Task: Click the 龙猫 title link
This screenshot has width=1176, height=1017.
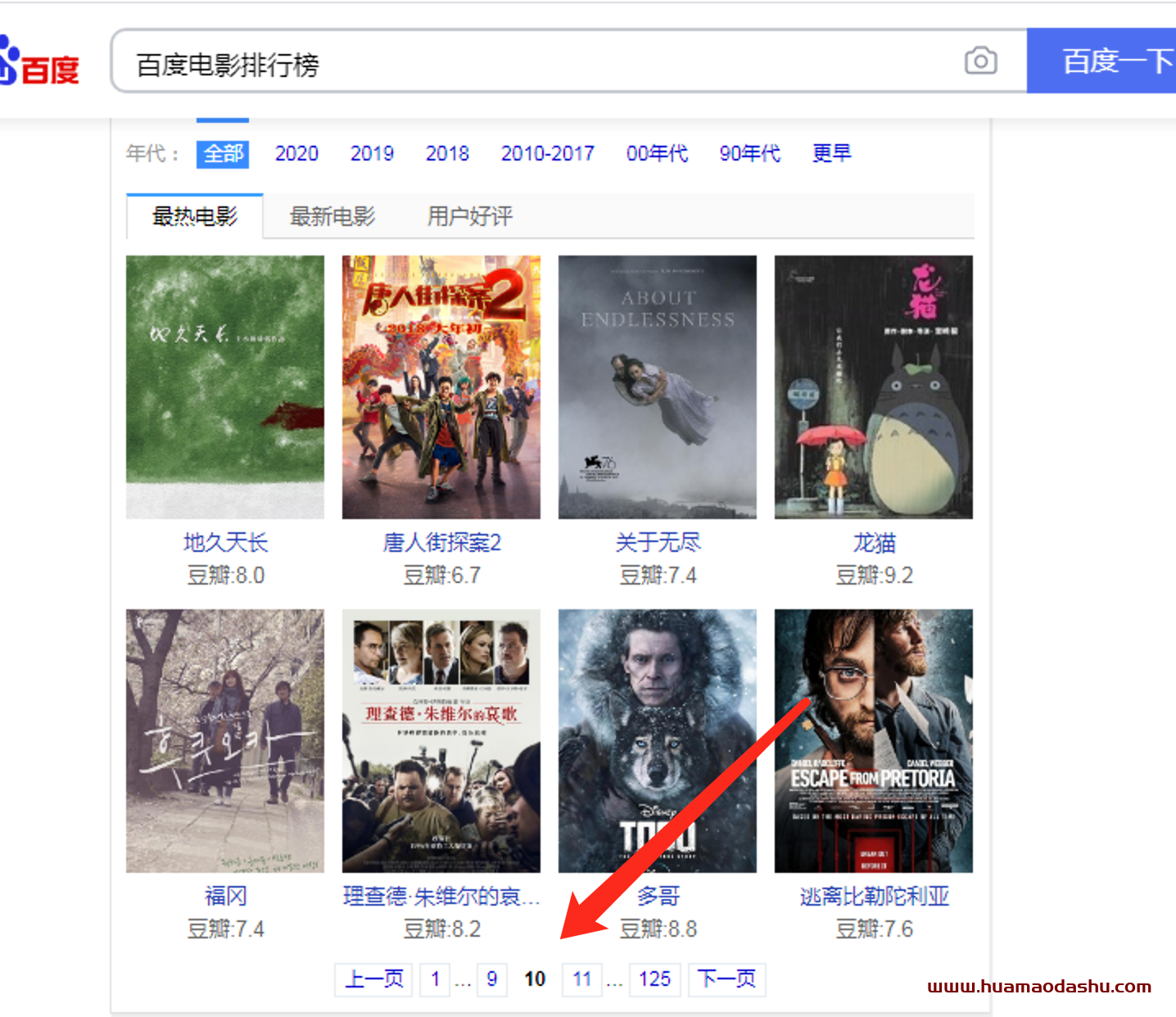Action: pos(874,542)
